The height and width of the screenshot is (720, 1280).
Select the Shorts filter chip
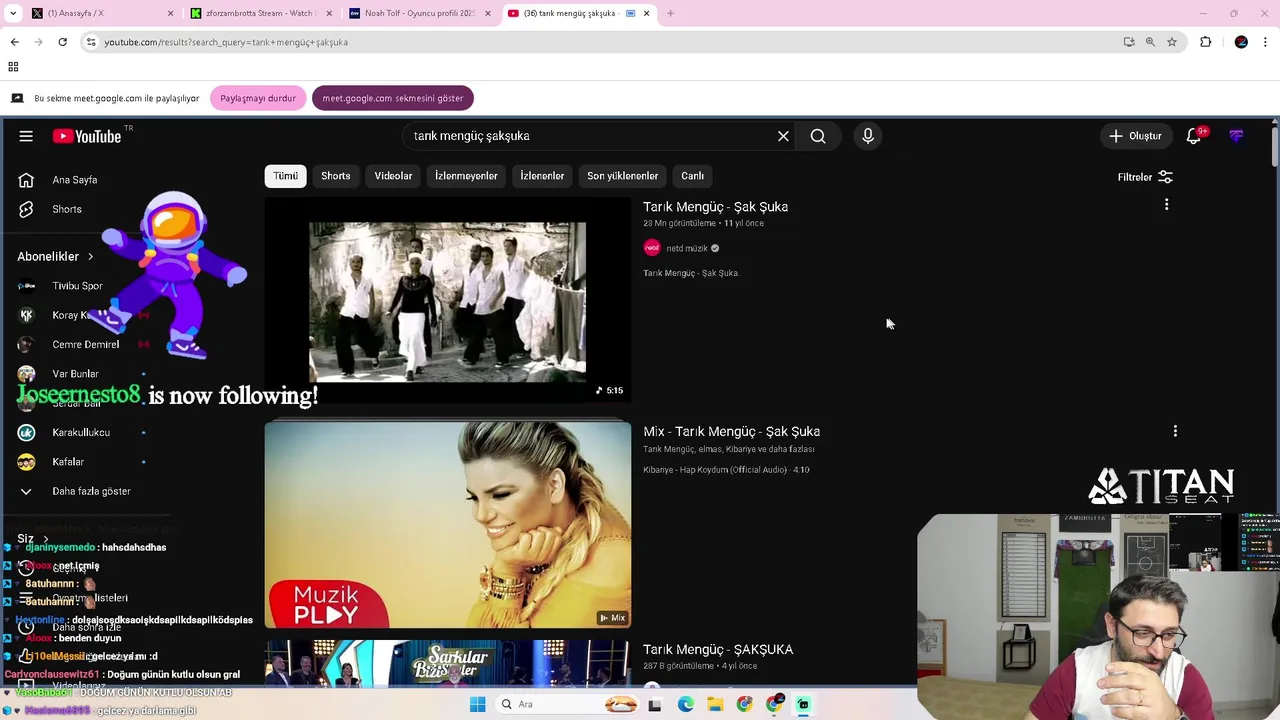(336, 176)
